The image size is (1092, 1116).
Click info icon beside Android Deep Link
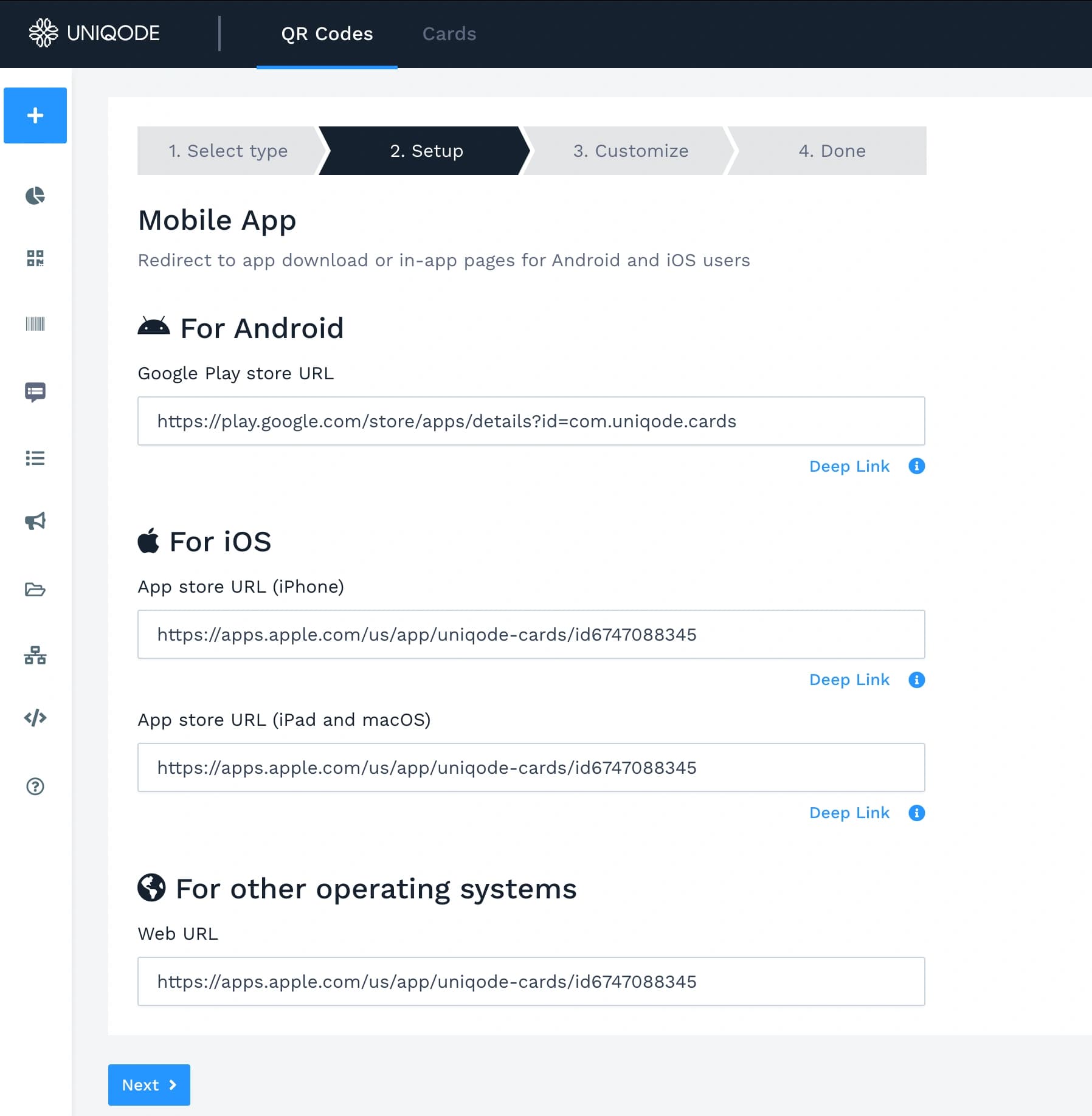point(917,466)
